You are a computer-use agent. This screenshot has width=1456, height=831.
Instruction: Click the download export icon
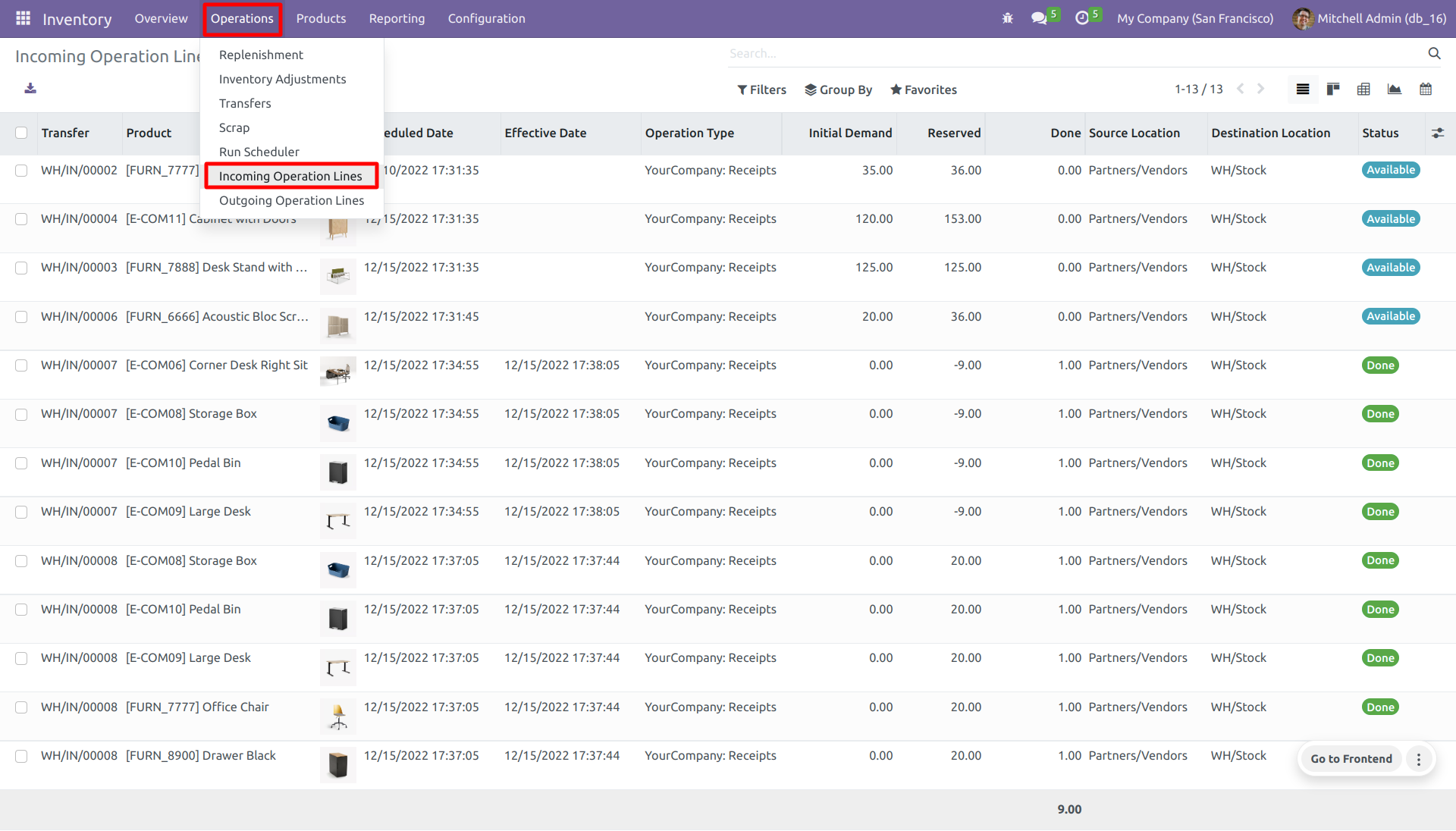tap(30, 89)
